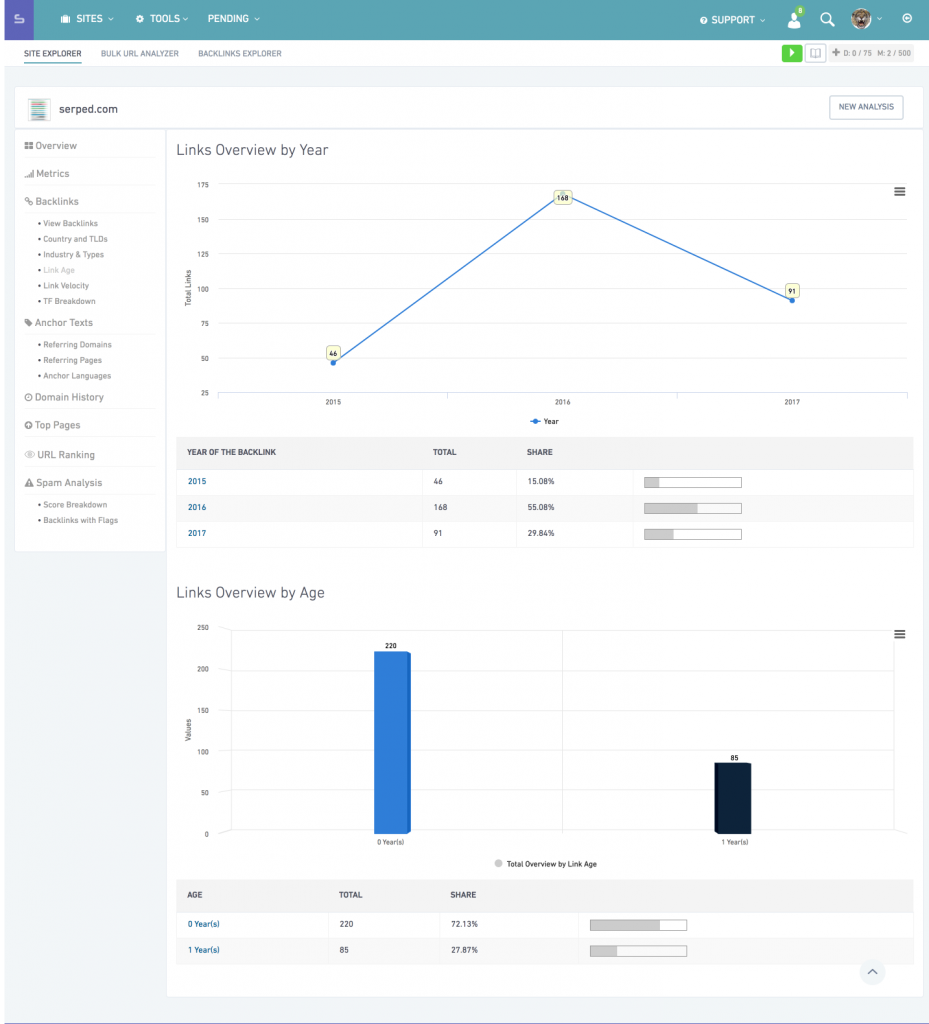Switch to SITE EXPLORER tab

pyautogui.click(x=53, y=54)
